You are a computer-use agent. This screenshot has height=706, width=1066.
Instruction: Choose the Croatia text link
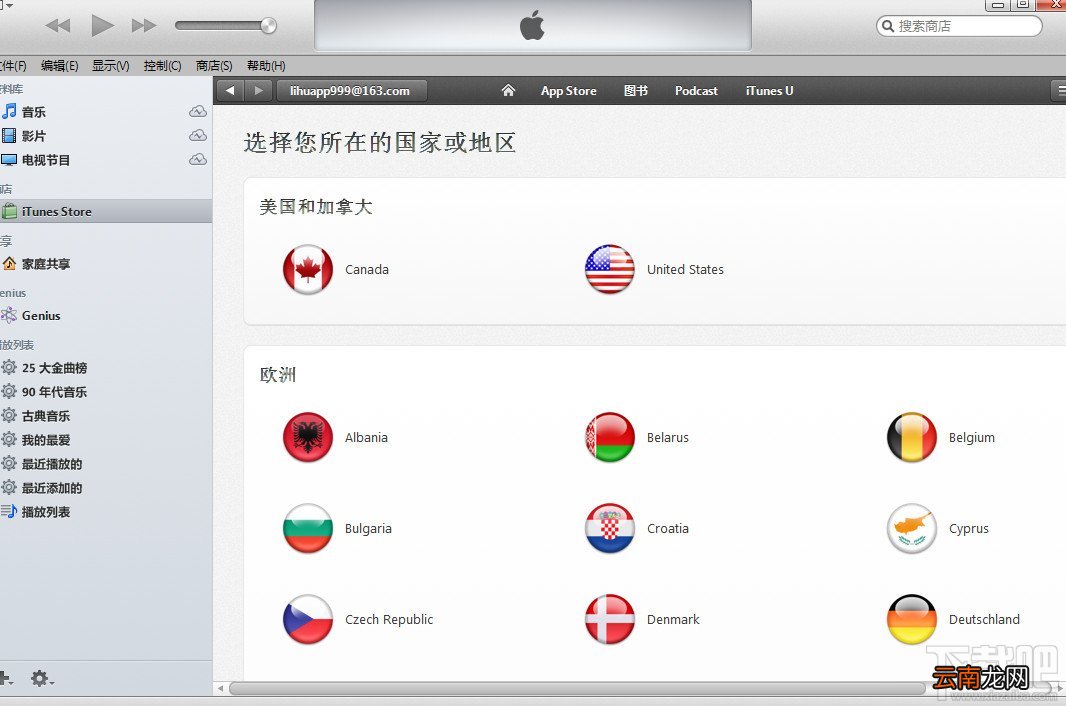tap(668, 528)
